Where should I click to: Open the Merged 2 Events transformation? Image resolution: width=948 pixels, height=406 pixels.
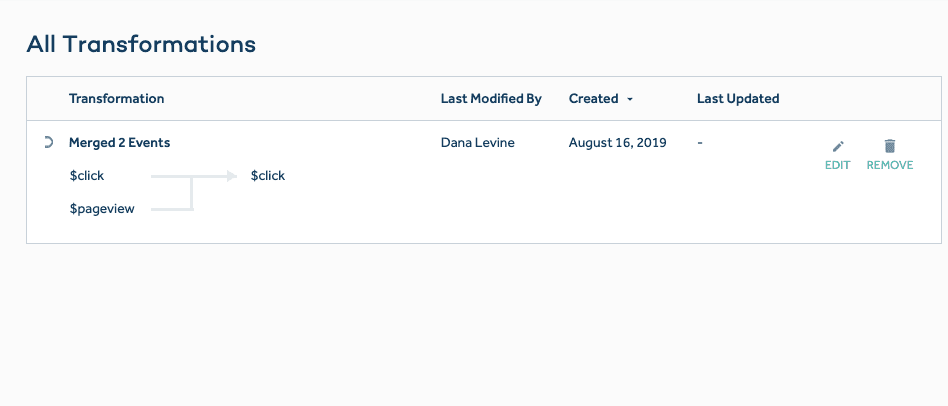click(119, 143)
